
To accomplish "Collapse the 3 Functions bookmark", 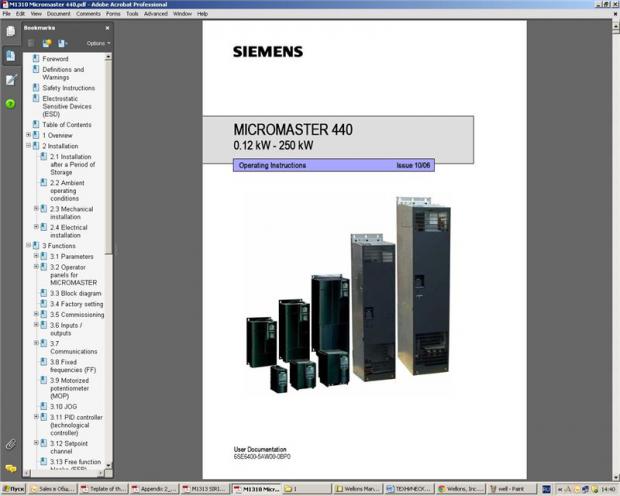I will pyautogui.click(x=28, y=245).
